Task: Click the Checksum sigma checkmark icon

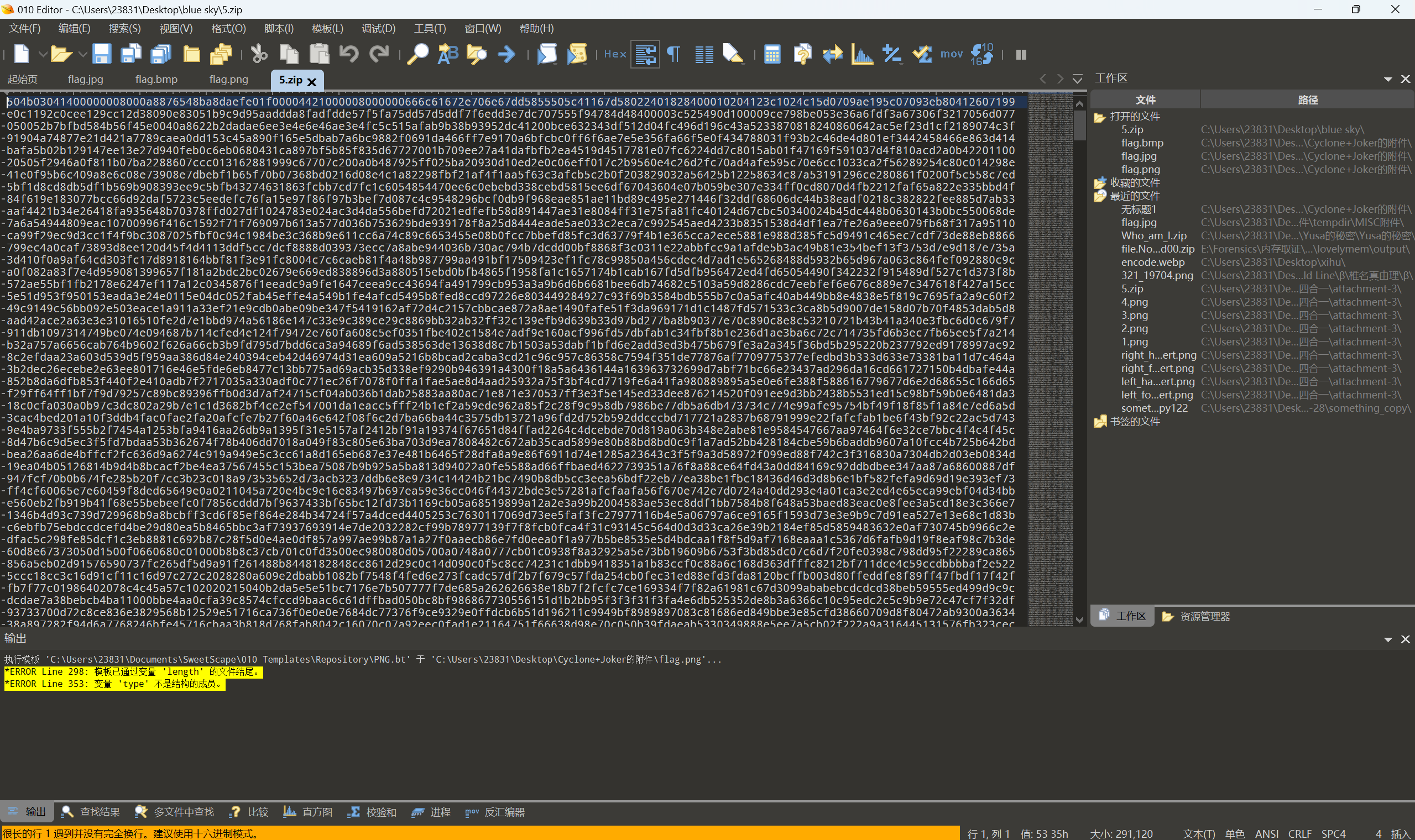Action: tap(922, 54)
